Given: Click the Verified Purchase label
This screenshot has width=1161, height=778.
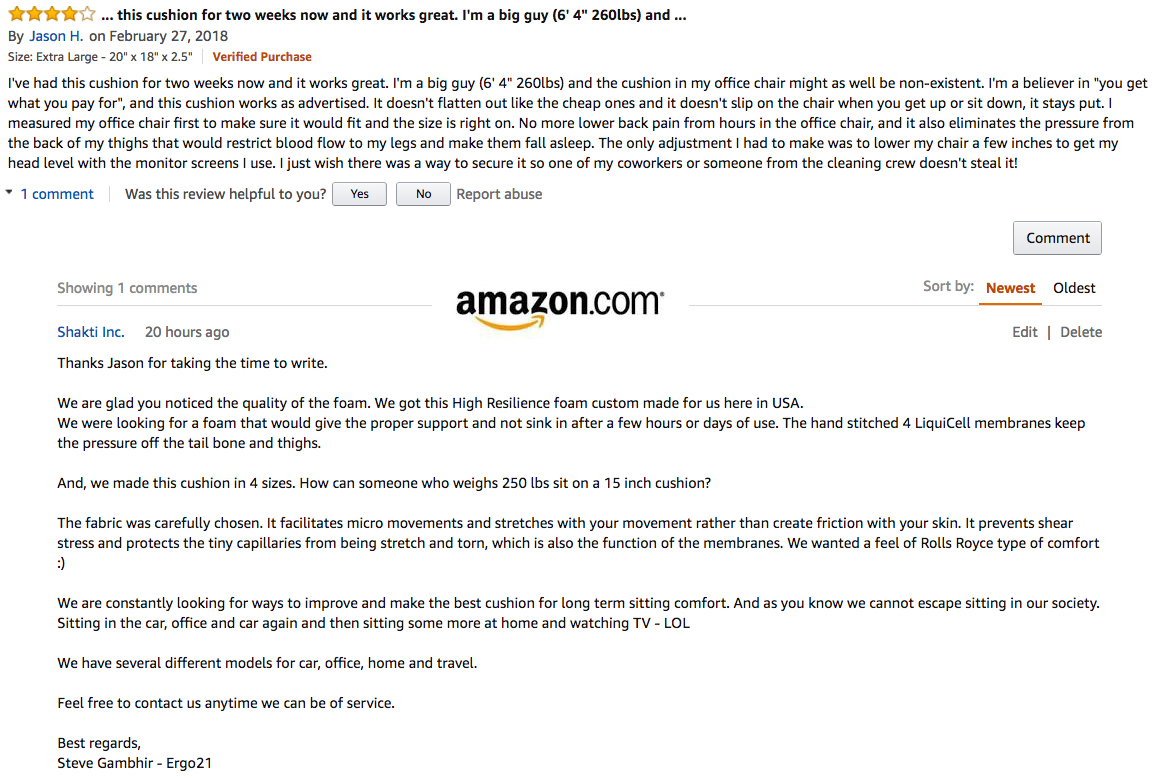Looking at the screenshot, I should click(x=262, y=57).
